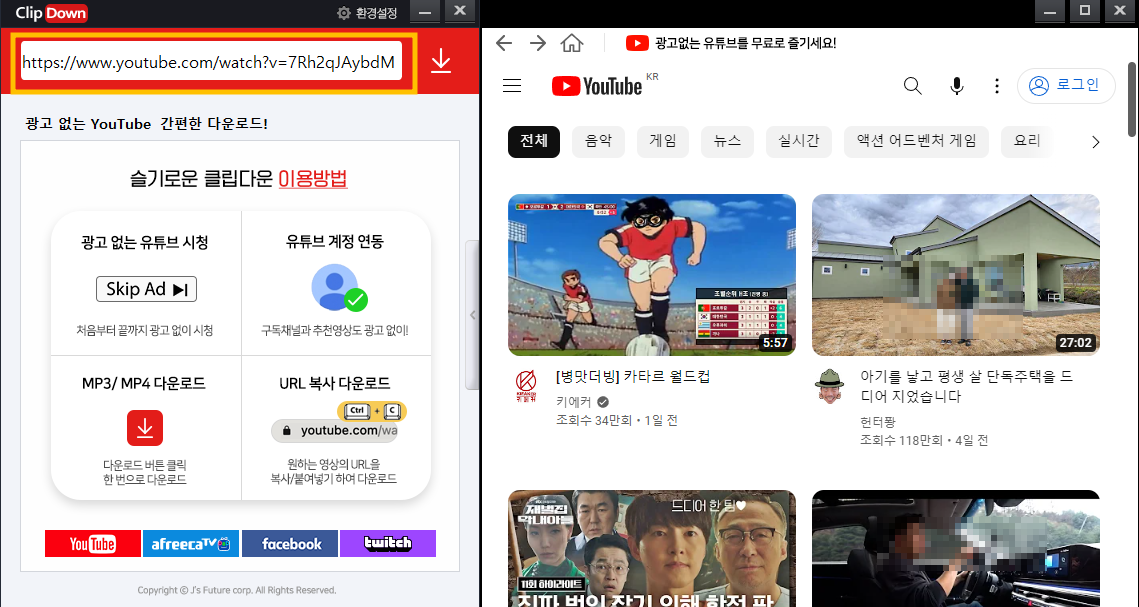Select the twitch site banner button
1139x607 pixels.
coord(388,544)
